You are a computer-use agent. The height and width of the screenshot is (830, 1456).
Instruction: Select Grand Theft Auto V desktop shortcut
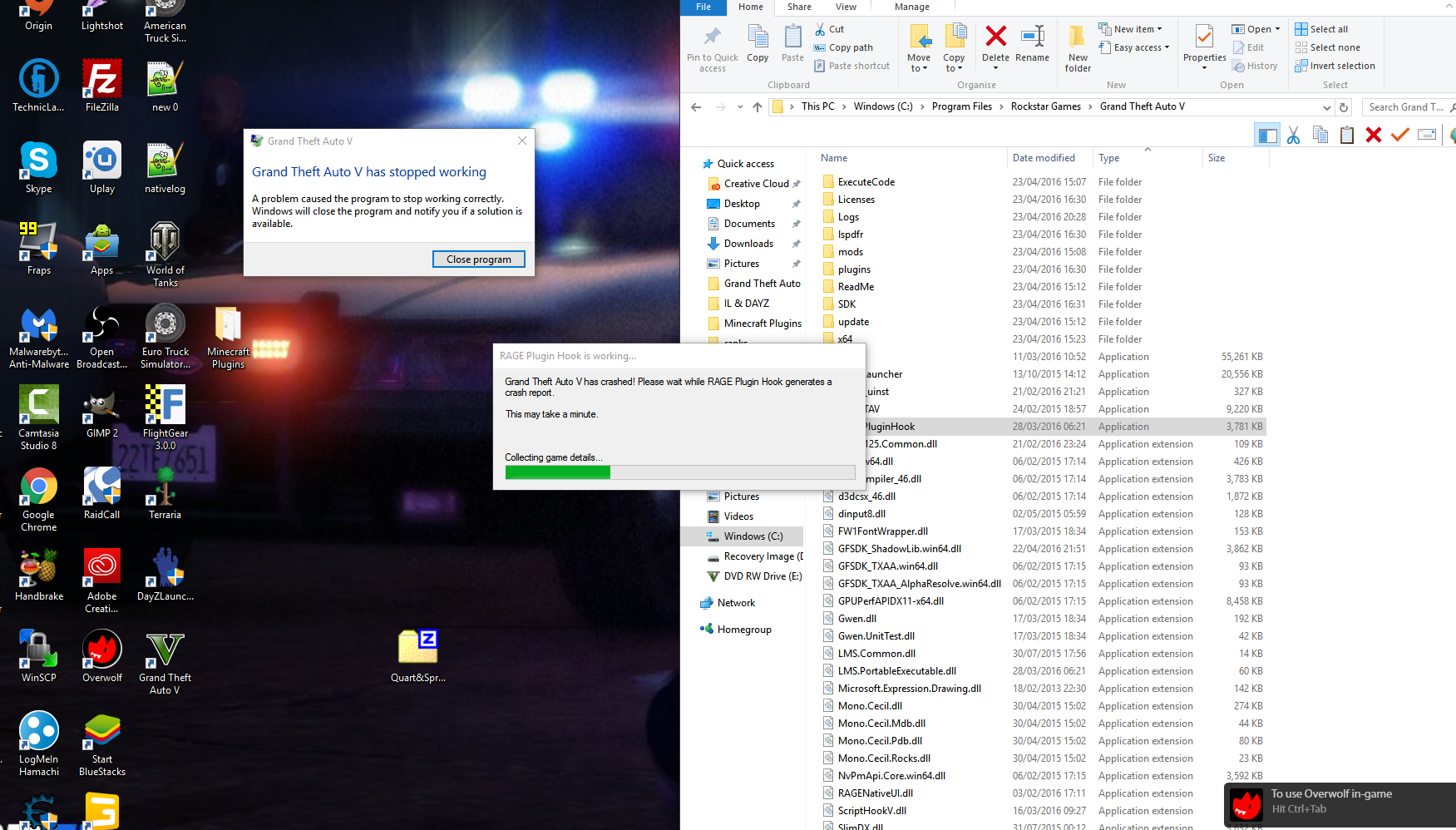click(x=165, y=662)
